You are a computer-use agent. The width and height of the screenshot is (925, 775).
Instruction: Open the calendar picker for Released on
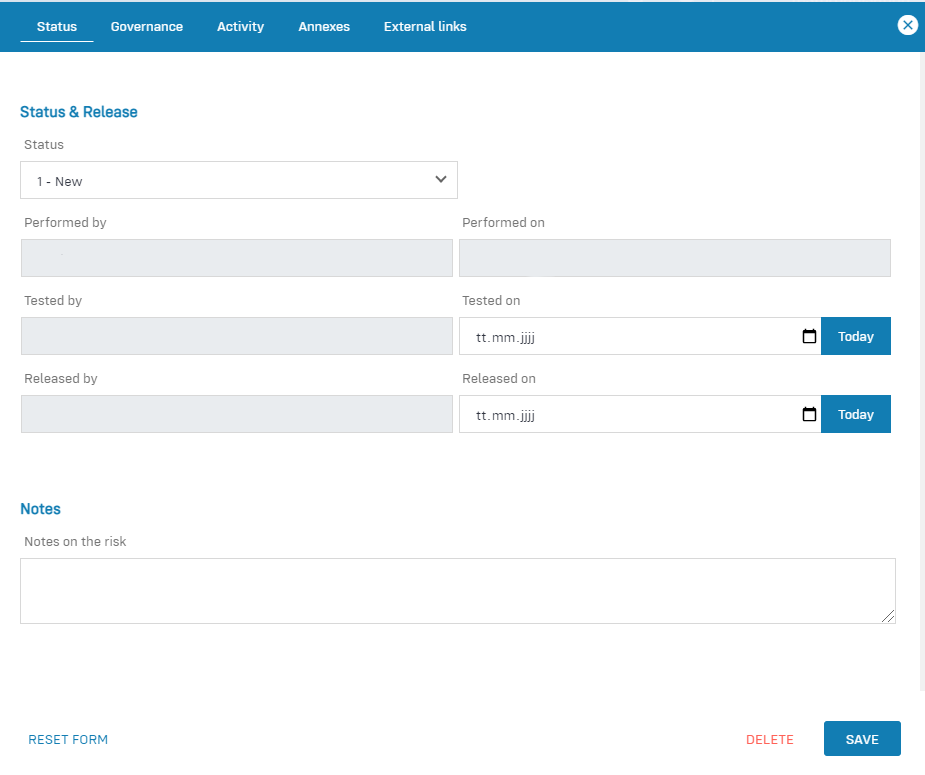pyautogui.click(x=809, y=415)
